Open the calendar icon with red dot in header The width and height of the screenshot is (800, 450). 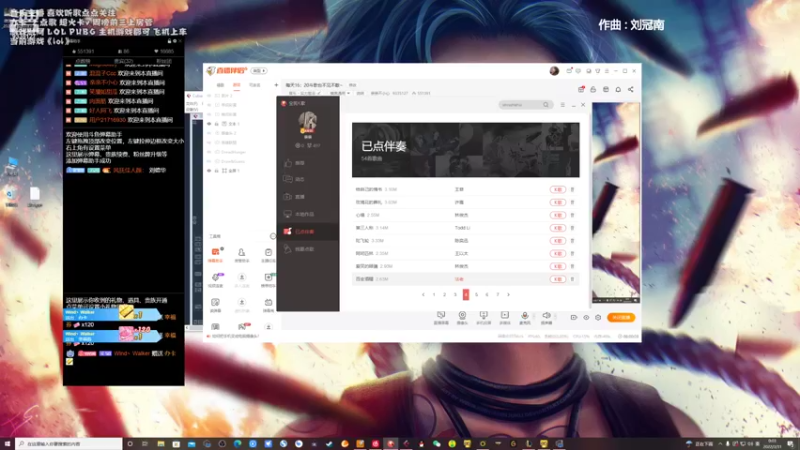coord(581,89)
